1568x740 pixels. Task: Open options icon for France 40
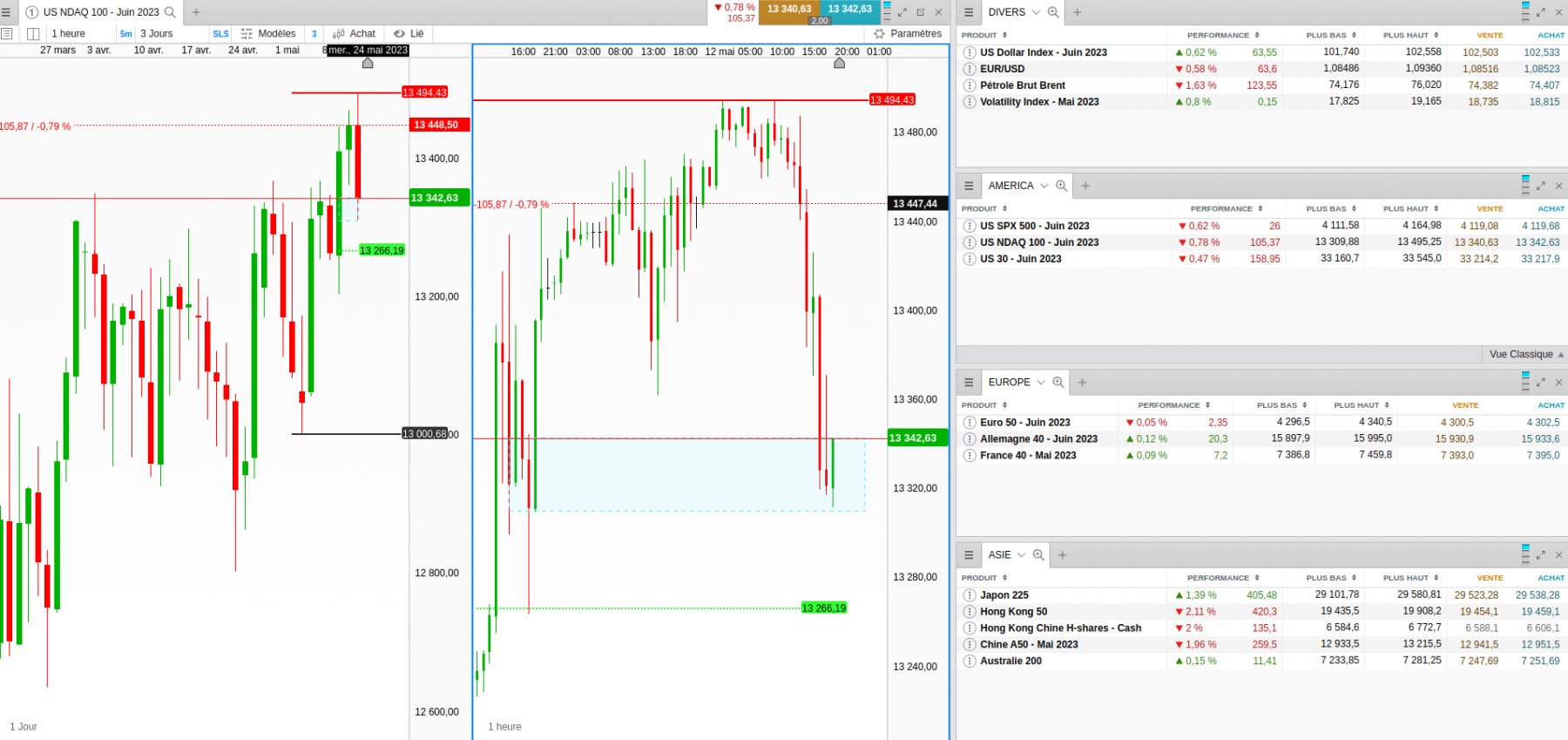(x=970, y=455)
